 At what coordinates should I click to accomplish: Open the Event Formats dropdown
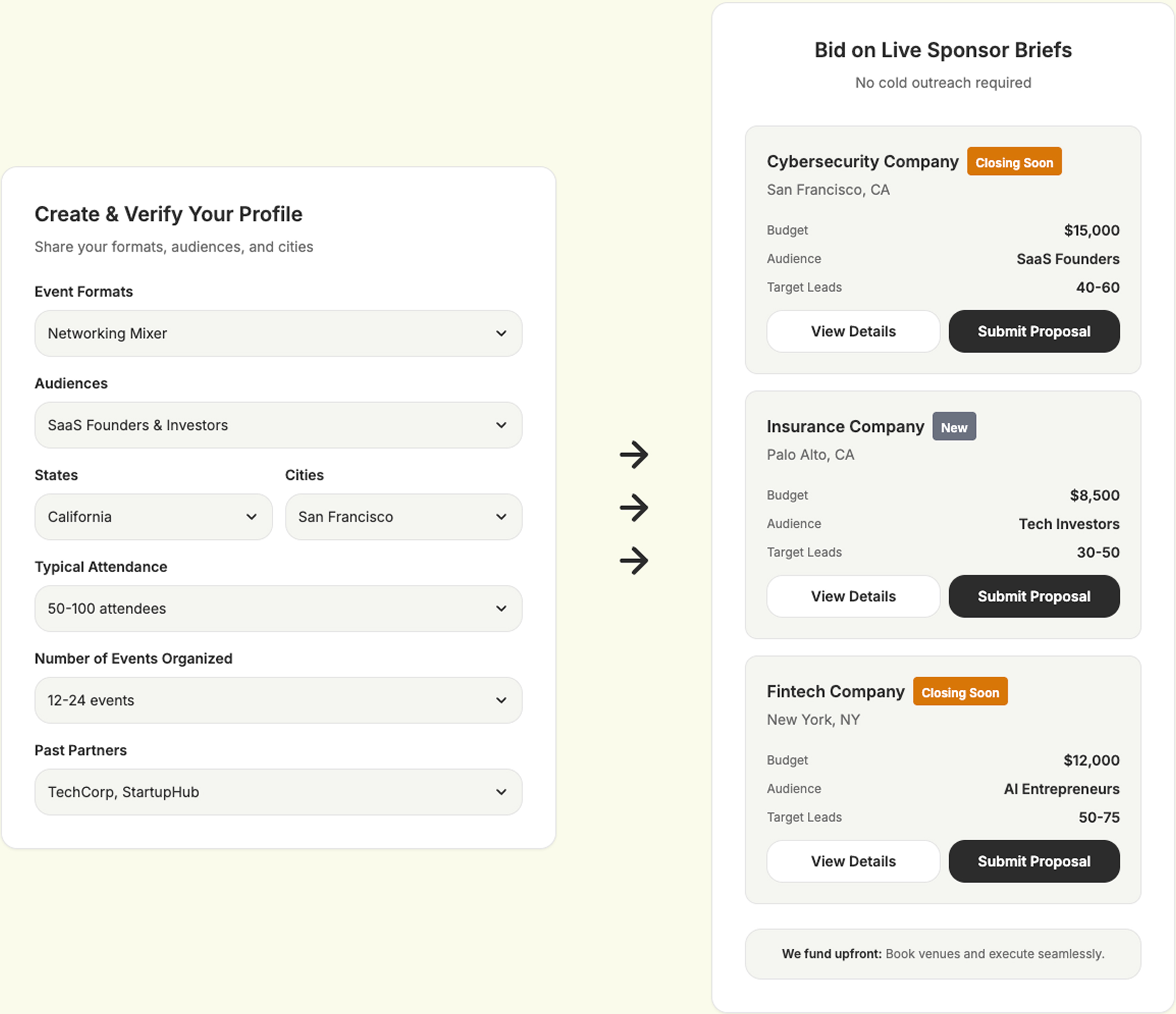(x=278, y=333)
